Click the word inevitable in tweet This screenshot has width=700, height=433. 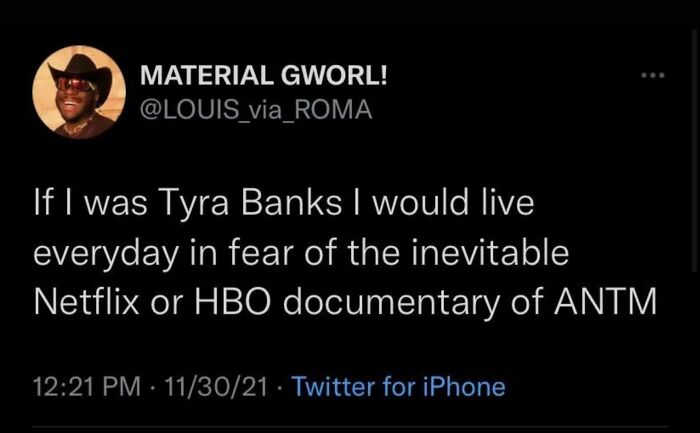click(x=490, y=253)
